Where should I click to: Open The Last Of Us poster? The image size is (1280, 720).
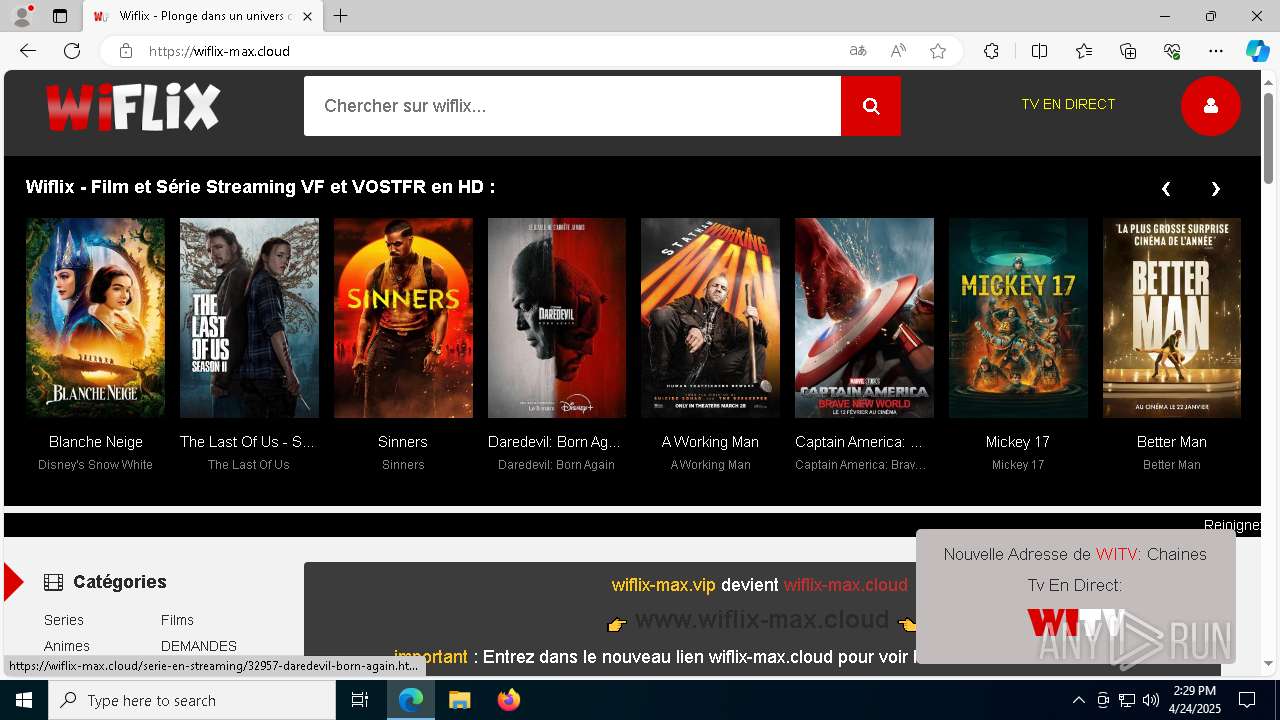[x=249, y=318]
